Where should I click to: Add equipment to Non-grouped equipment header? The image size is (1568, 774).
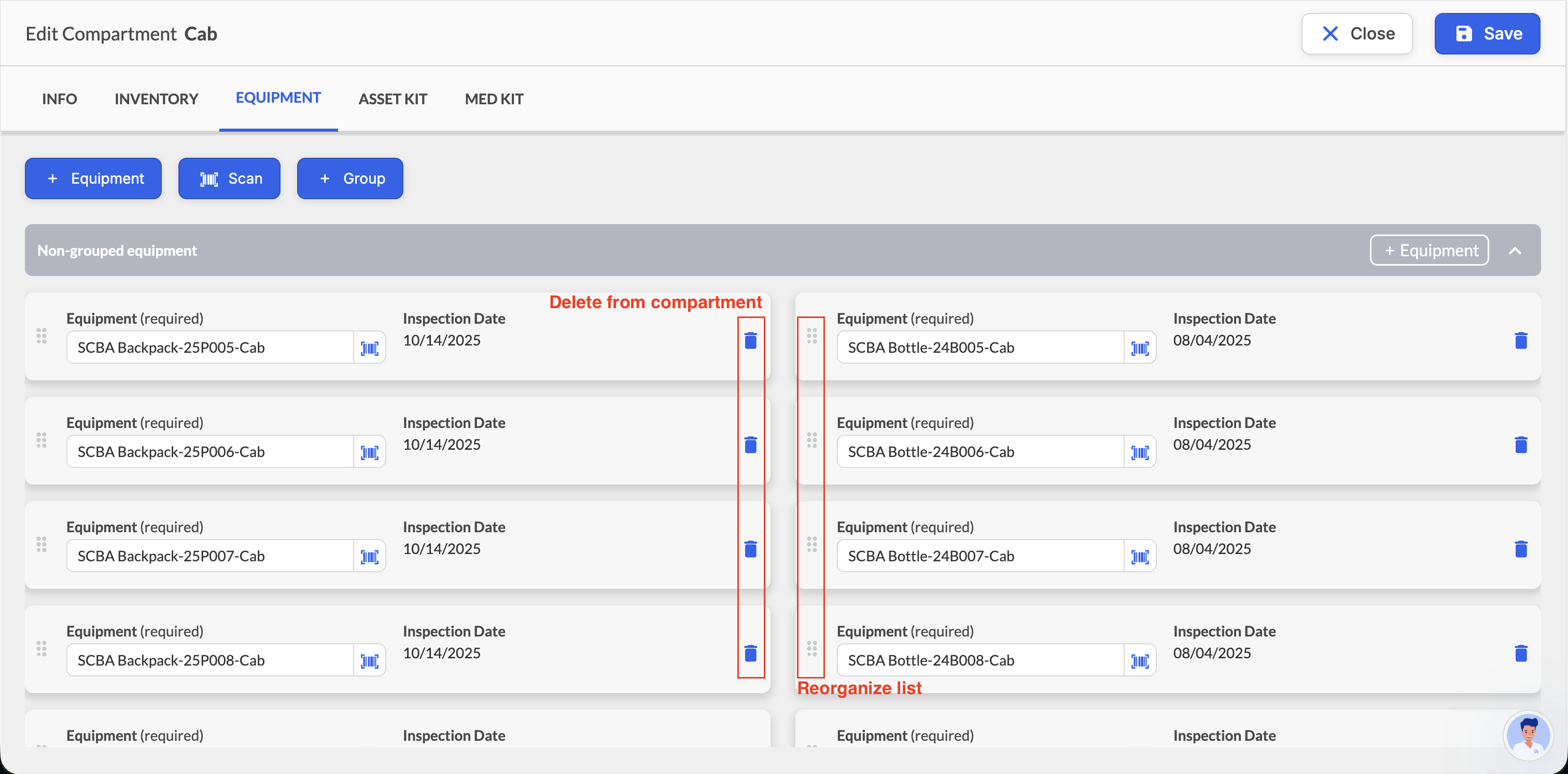tap(1429, 250)
